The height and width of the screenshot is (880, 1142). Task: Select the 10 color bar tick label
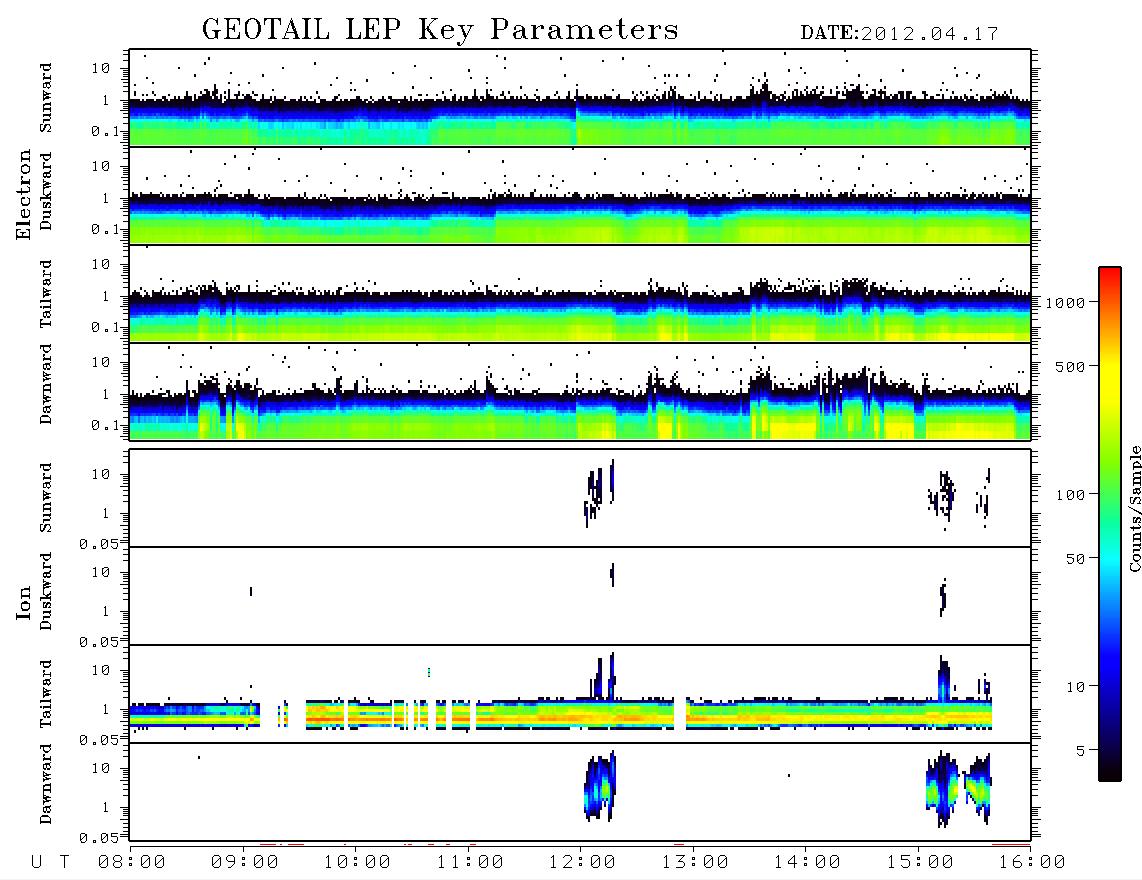tap(1075, 686)
